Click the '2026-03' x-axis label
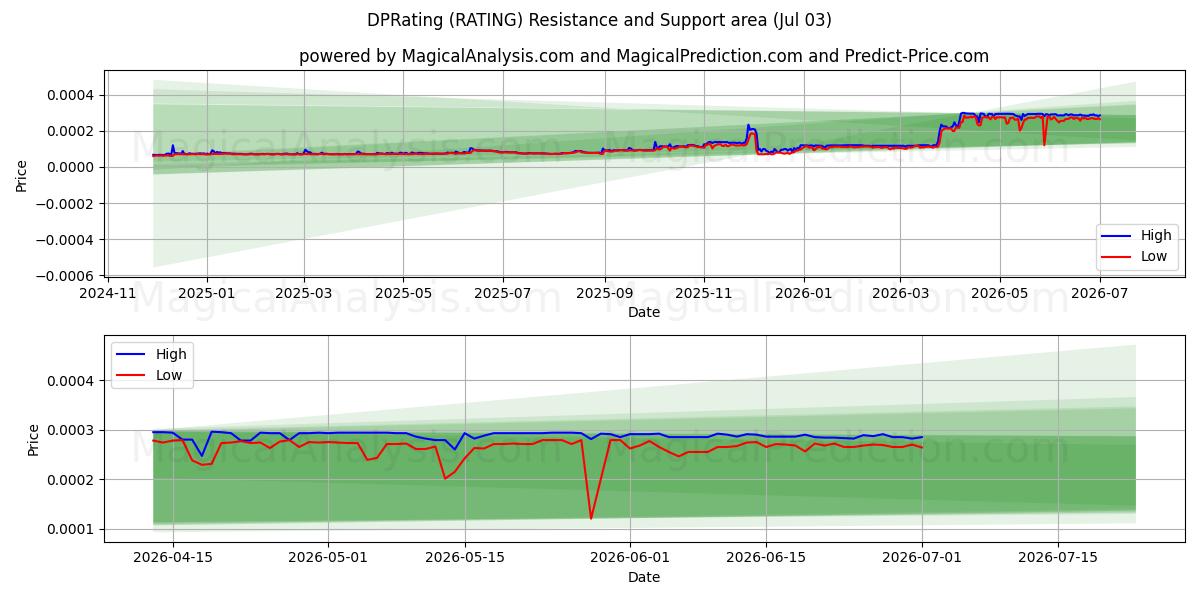 tap(899, 294)
